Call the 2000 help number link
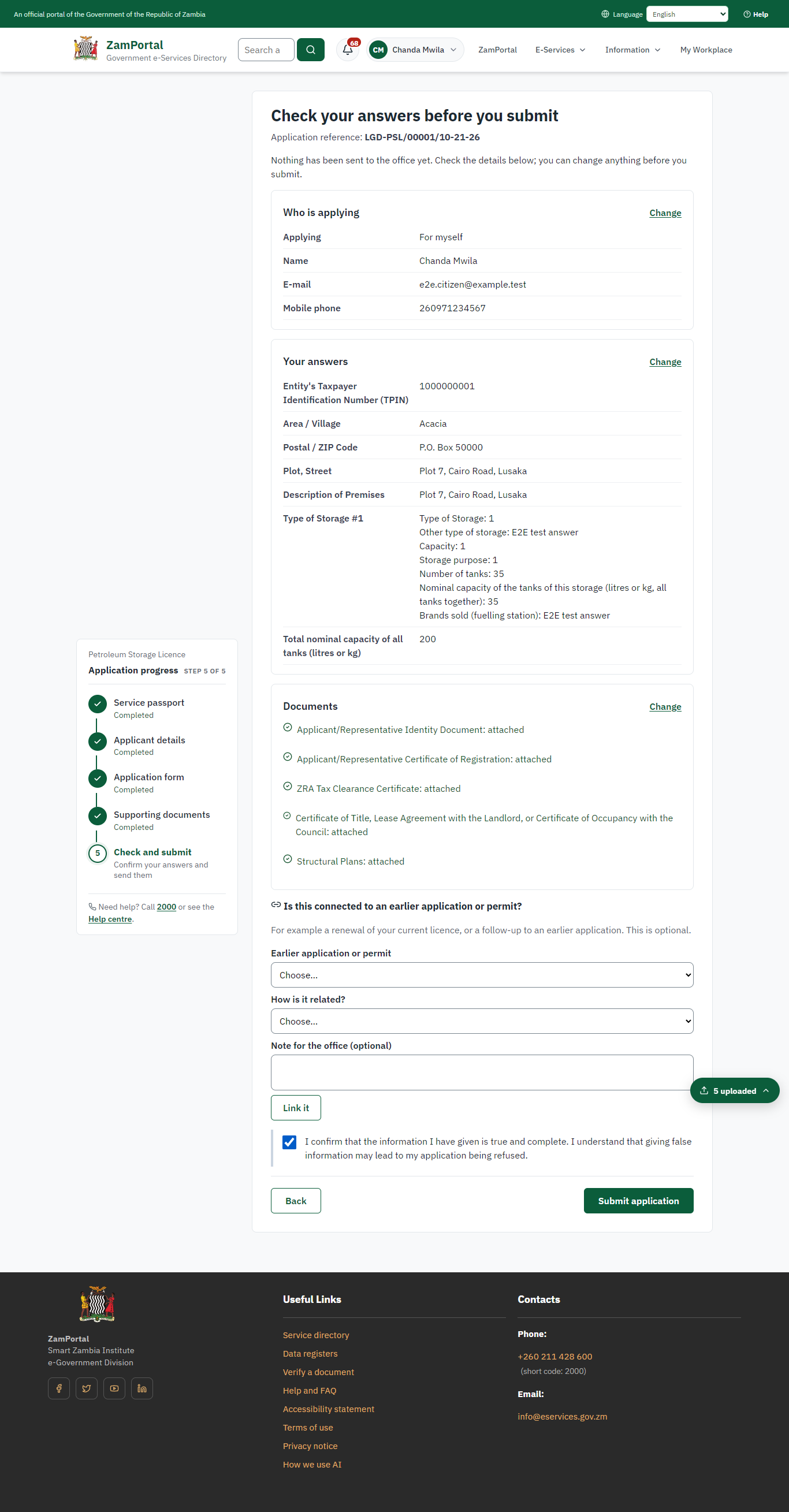This screenshot has height=1512, width=789. [x=167, y=907]
